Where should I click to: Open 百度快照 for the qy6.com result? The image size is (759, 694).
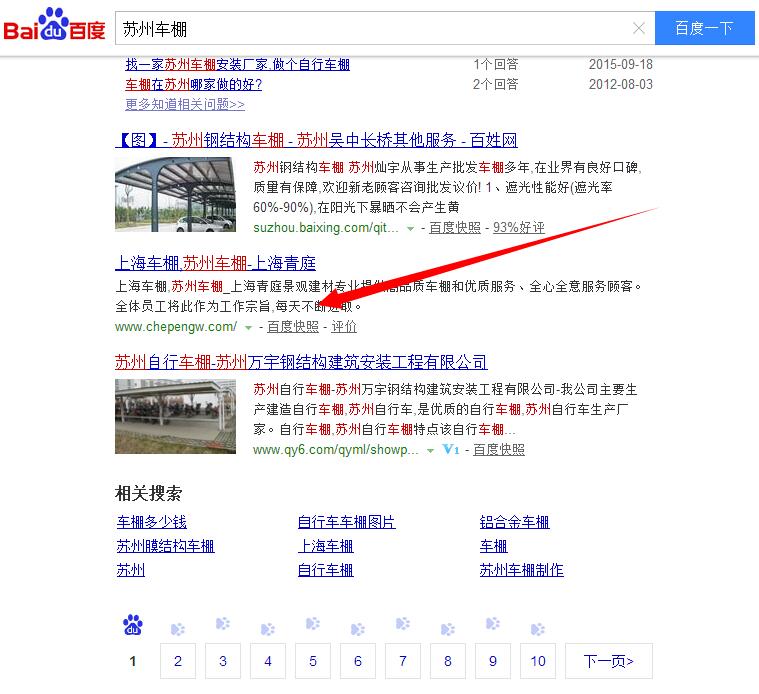pos(499,450)
